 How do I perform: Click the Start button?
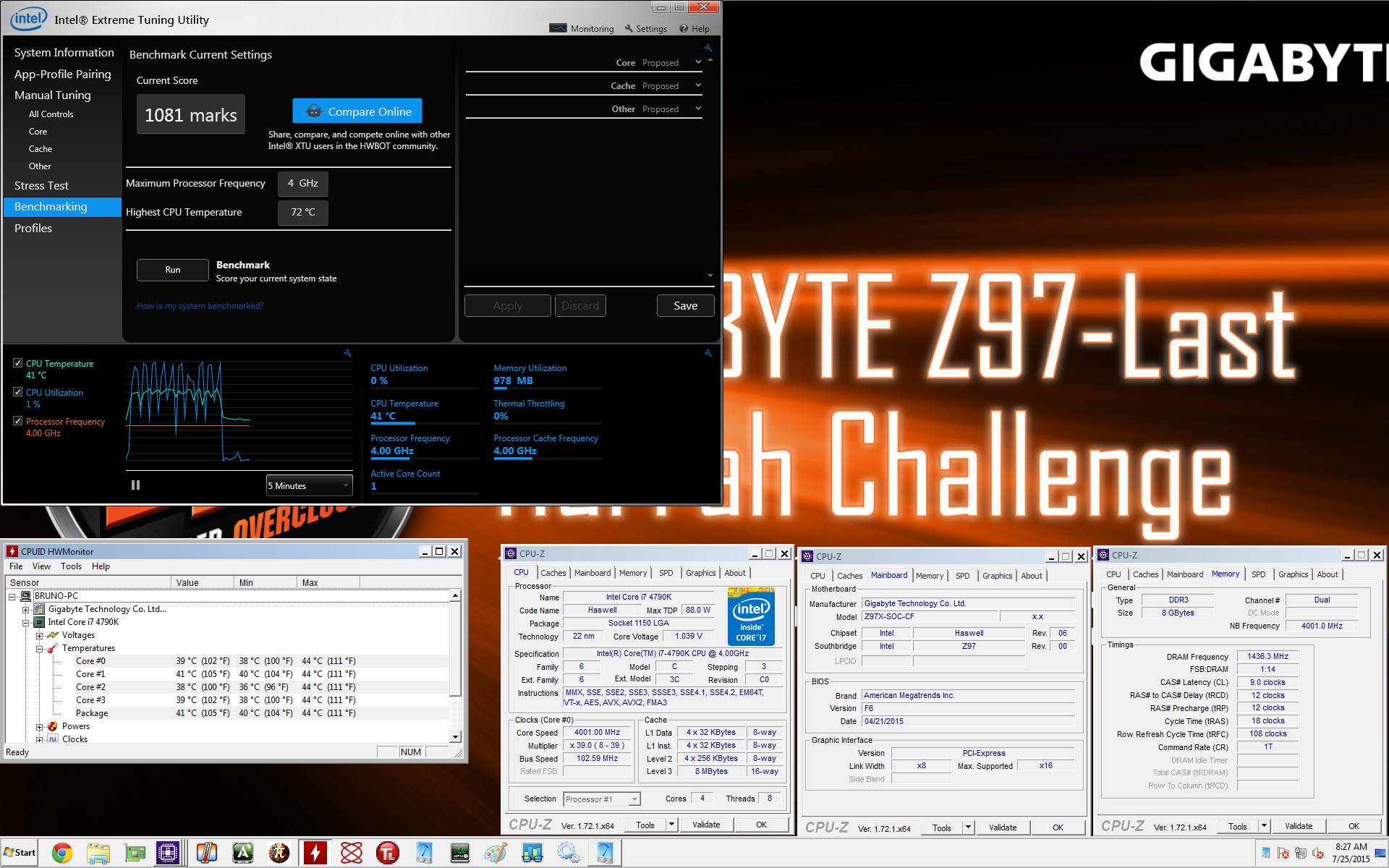pyautogui.click(x=20, y=853)
